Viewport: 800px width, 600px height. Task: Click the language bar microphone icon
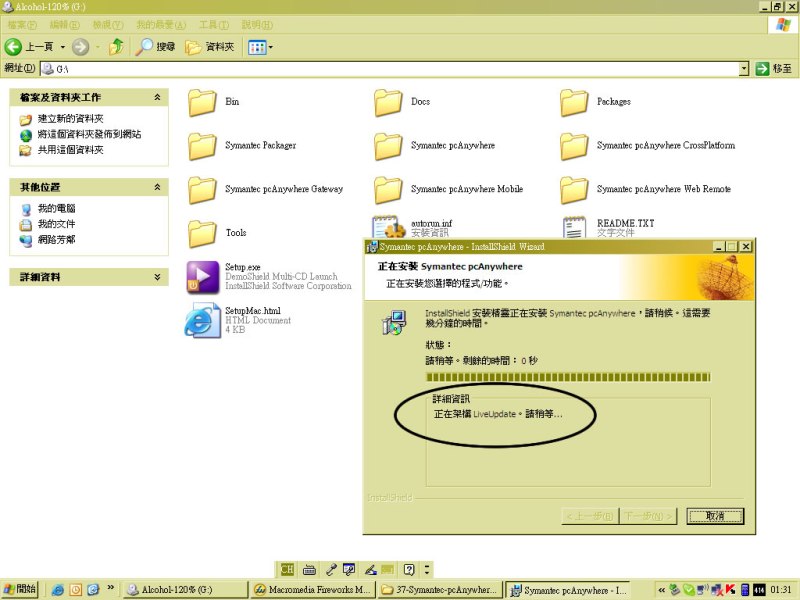point(331,569)
